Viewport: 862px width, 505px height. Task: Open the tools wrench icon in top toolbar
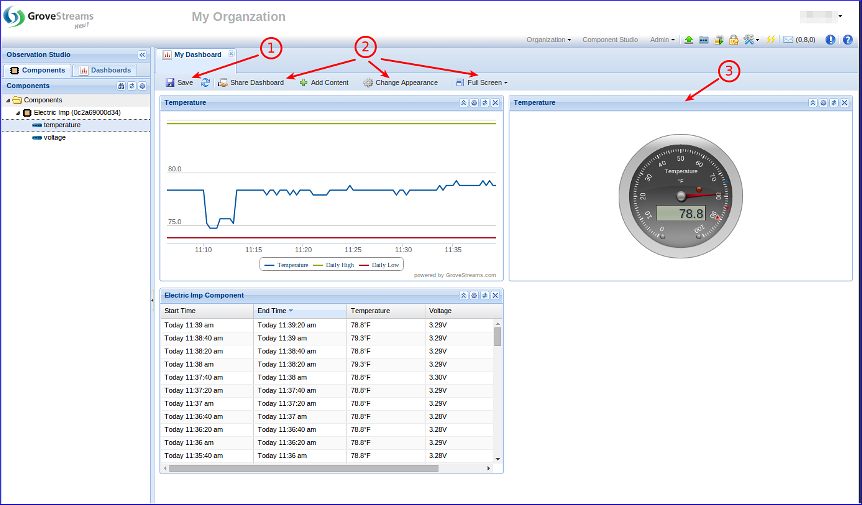(749, 40)
